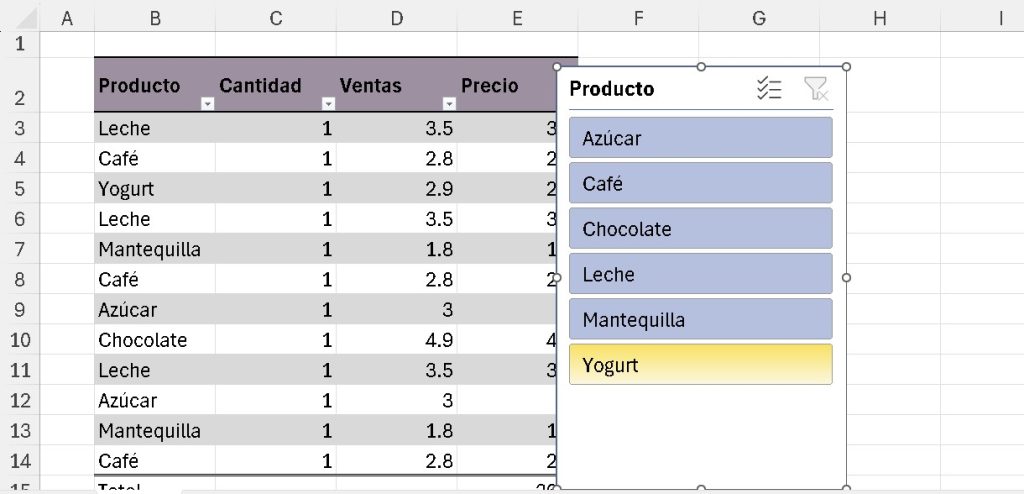Toggle multi-select mode in Producto slicer
The image size is (1024, 494).
768,89
